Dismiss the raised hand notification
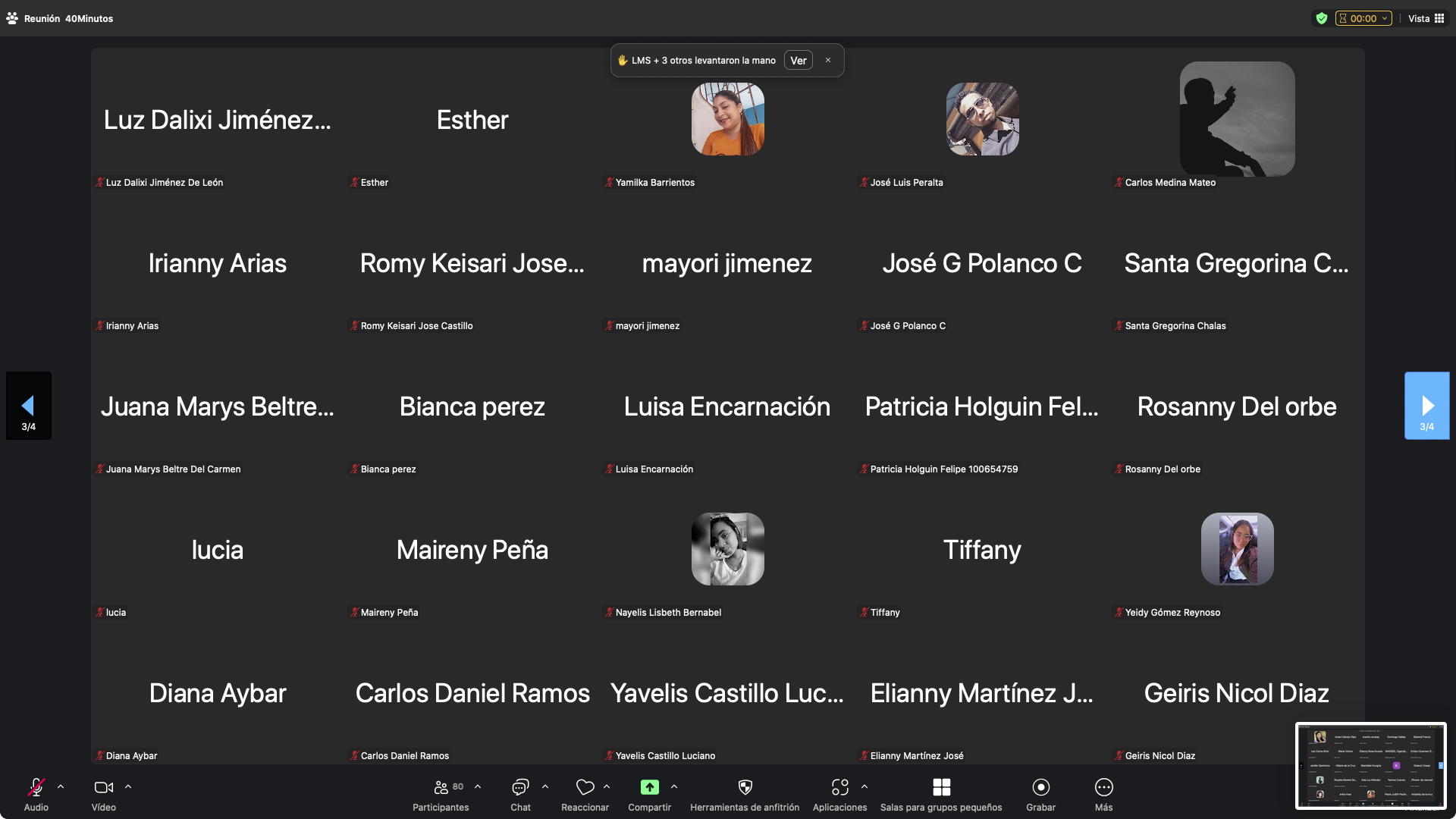The width and height of the screenshot is (1456, 819). (x=828, y=61)
